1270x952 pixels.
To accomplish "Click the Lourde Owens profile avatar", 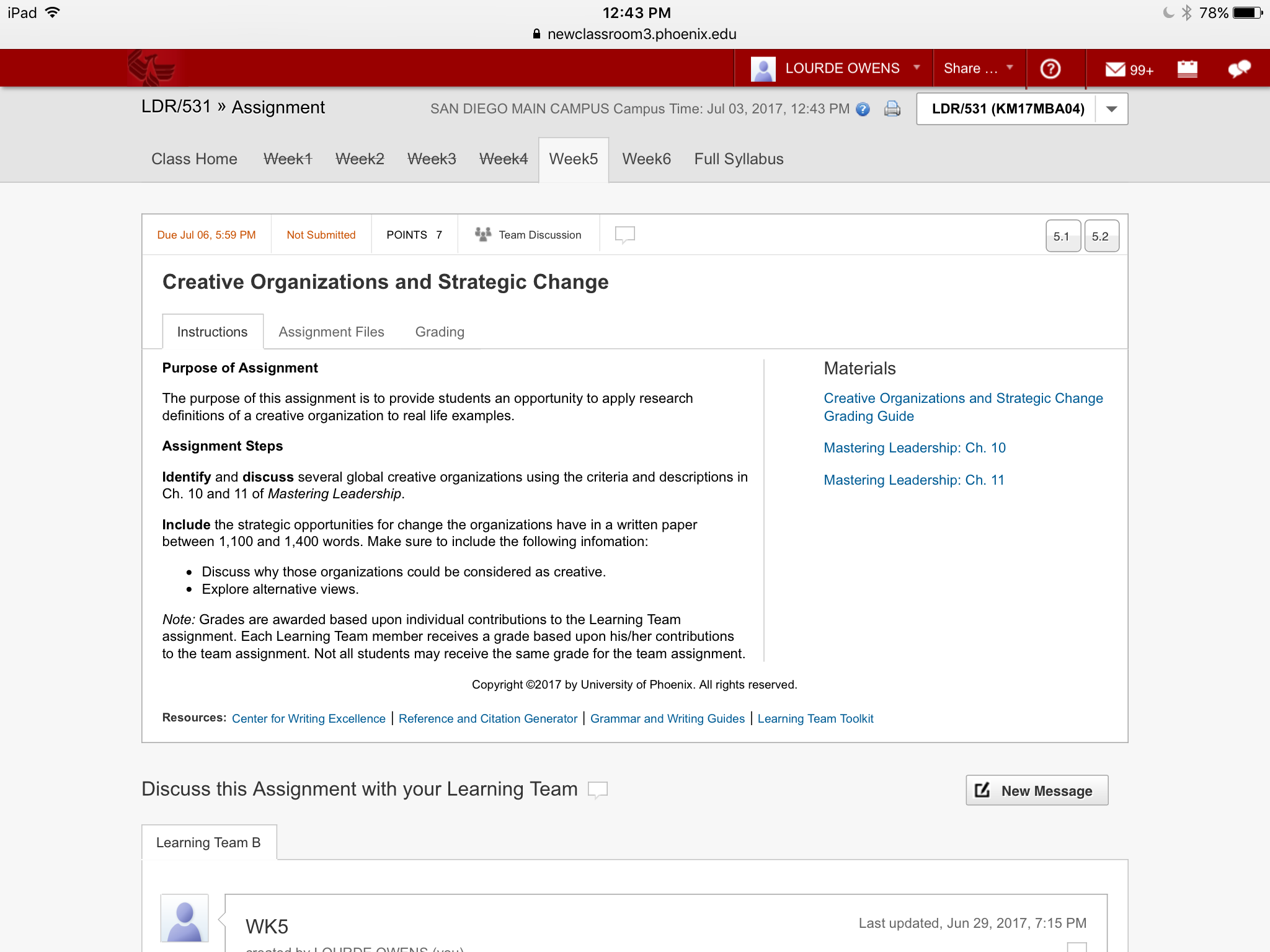I will click(x=763, y=69).
